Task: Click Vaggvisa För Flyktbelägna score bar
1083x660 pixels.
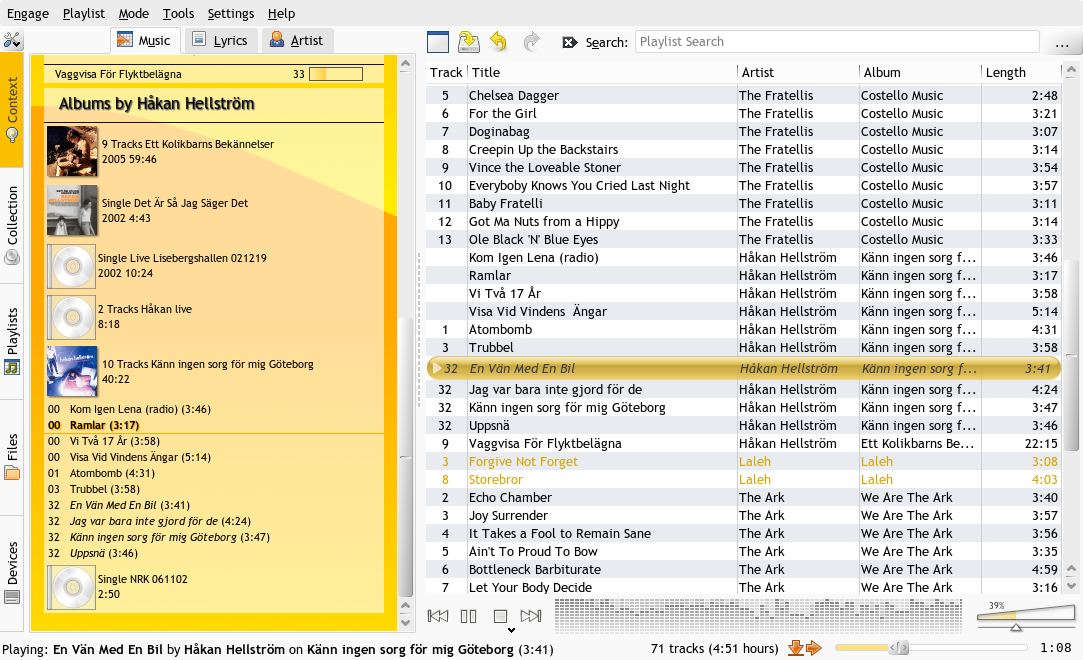Action: click(x=336, y=74)
